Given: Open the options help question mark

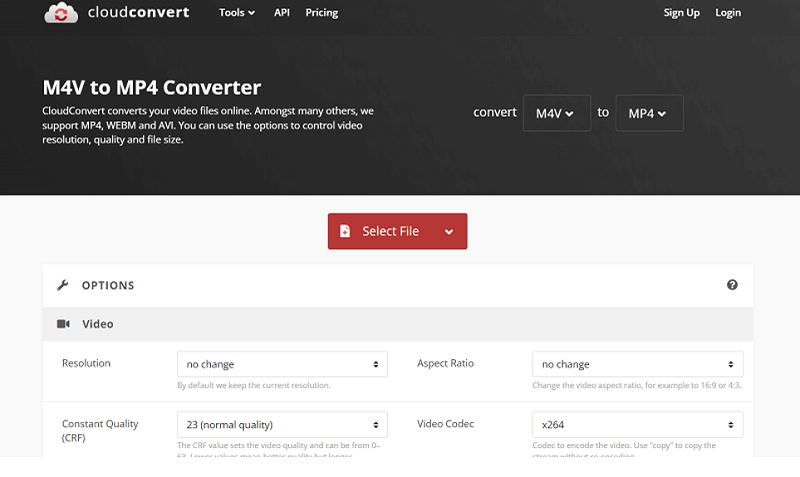Looking at the screenshot, I should pos(732,285).
